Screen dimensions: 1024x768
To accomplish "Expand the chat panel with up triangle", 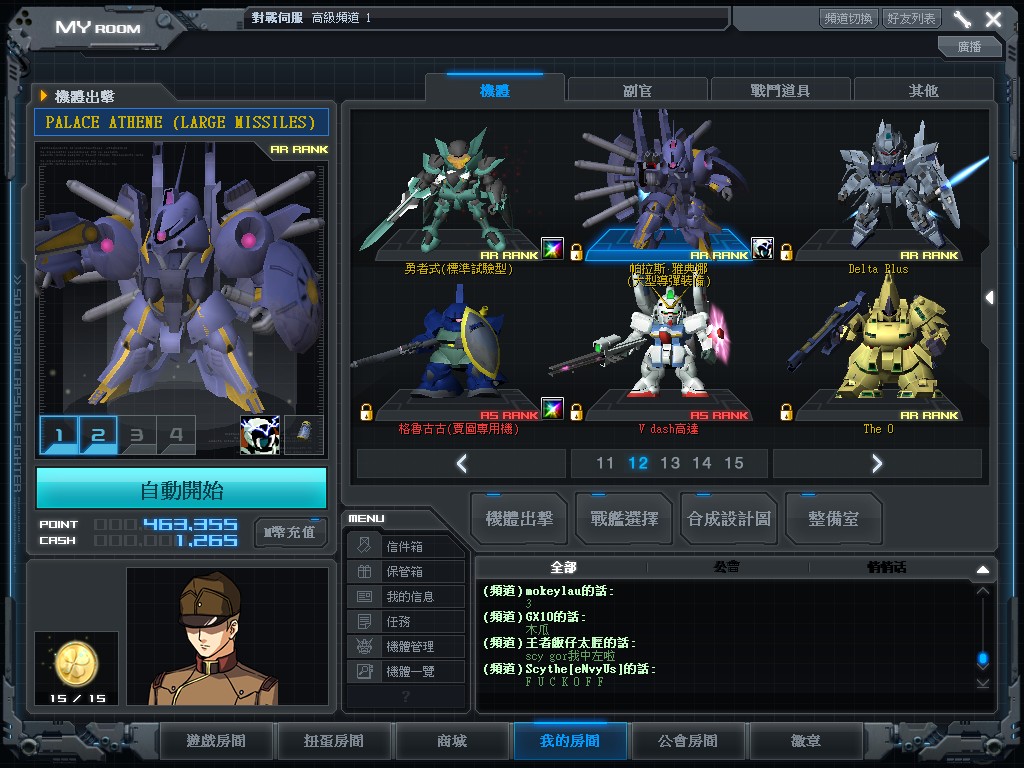I will [983, 569].
